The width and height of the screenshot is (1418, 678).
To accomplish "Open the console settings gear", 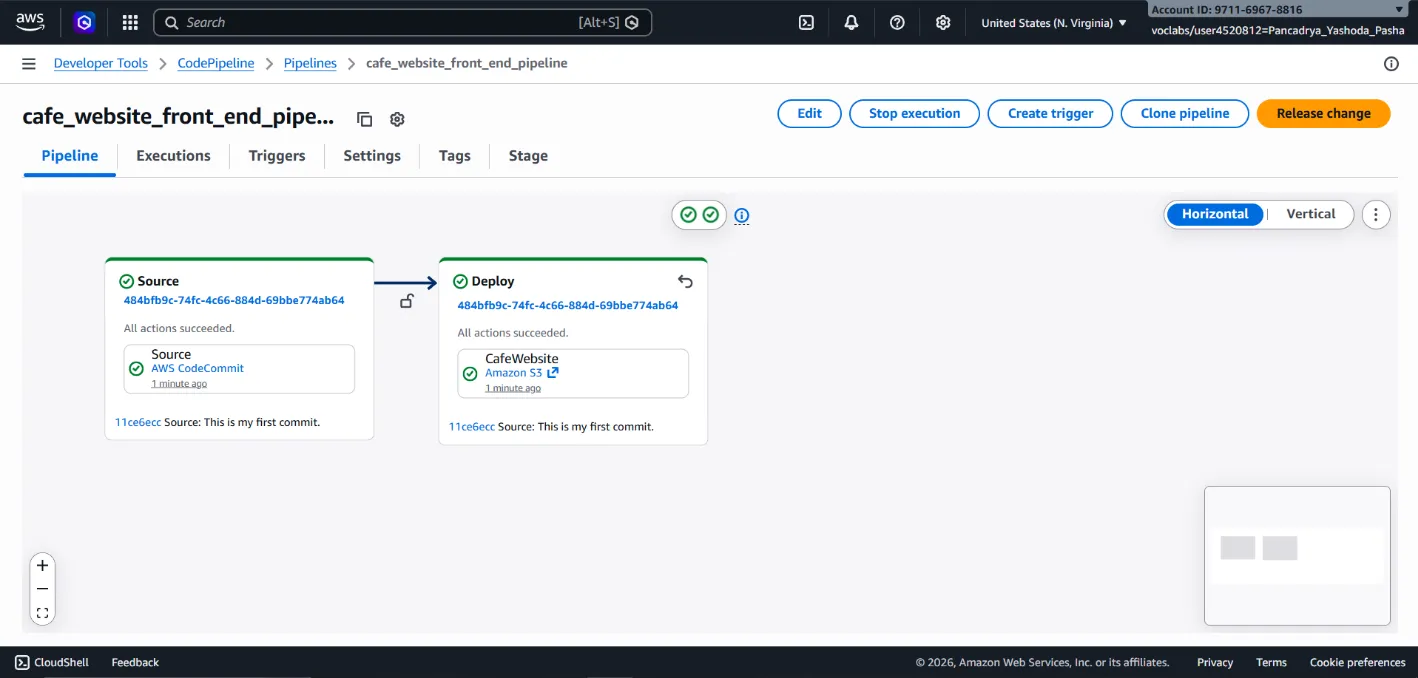I will point(942,22).
